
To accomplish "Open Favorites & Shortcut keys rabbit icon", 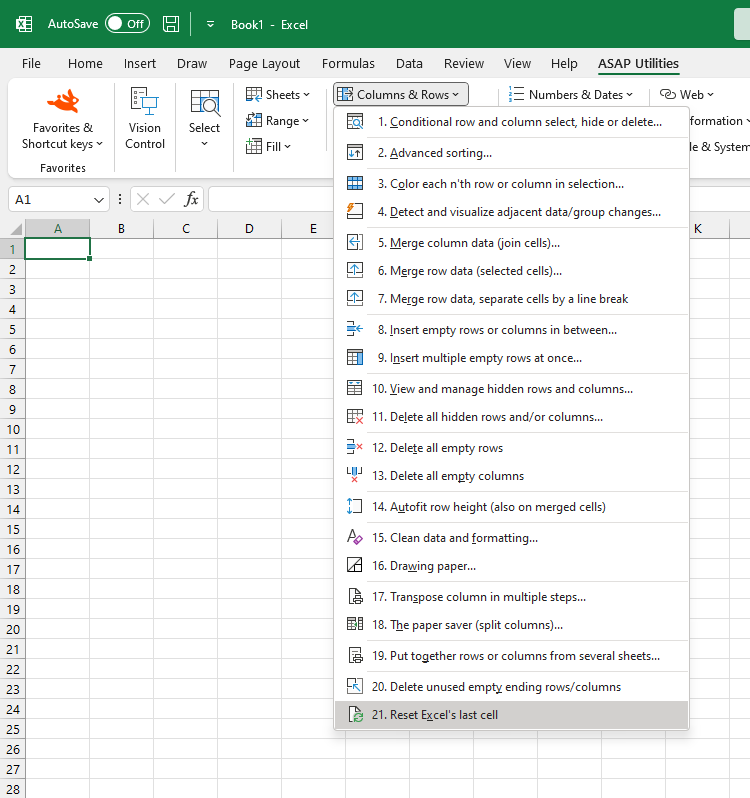I will [x=63, y=101].
